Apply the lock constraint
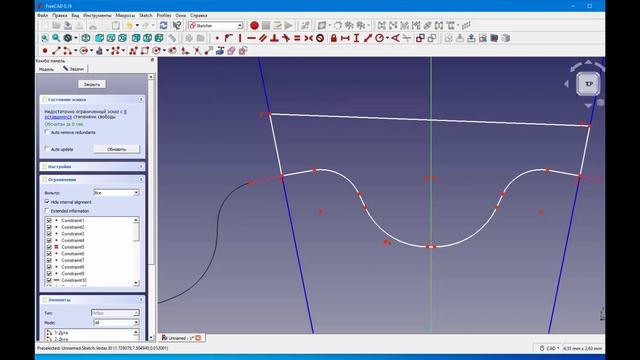The height and width of the screenshot is (360, 640). (333, 38)
